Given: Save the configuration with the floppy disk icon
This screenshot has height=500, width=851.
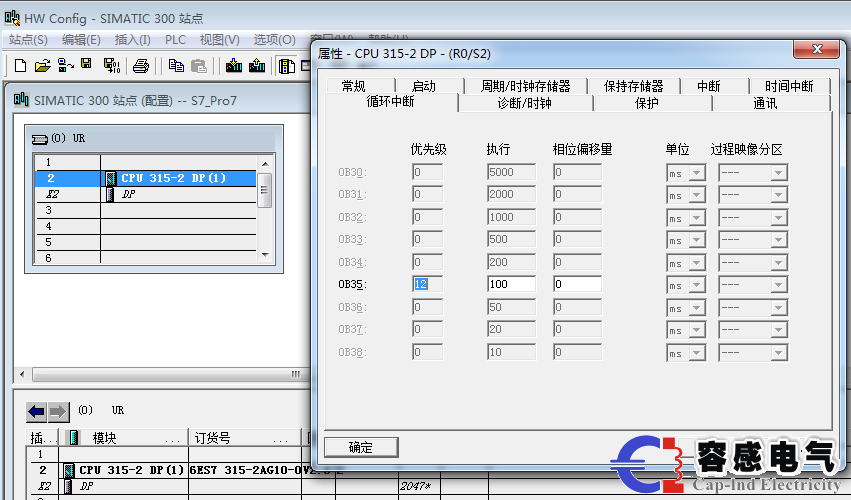Looking at the screenshot, I should pyautogui.click(x=86, y=64).
